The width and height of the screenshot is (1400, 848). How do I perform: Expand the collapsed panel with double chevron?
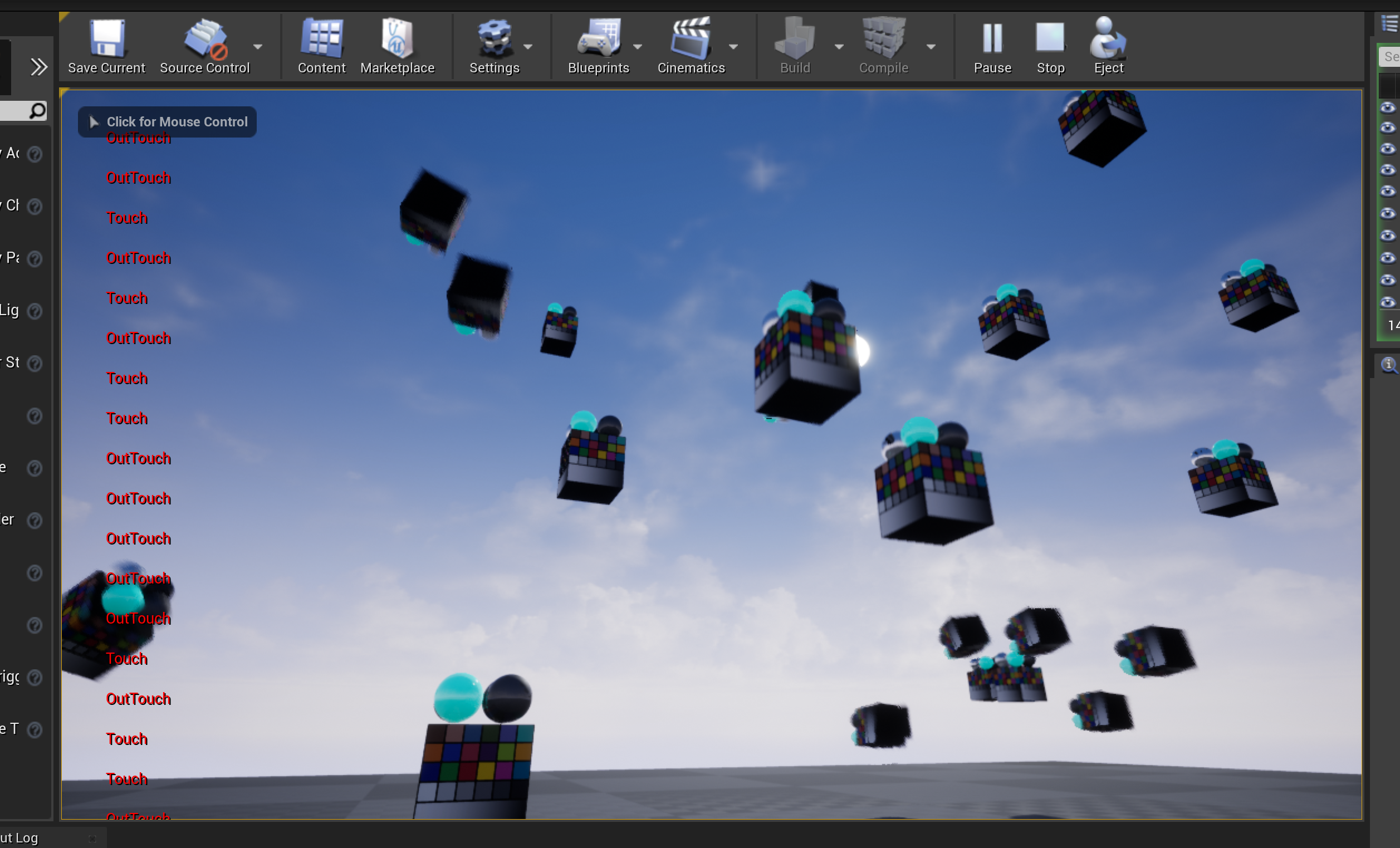click(x=38, y=67)
